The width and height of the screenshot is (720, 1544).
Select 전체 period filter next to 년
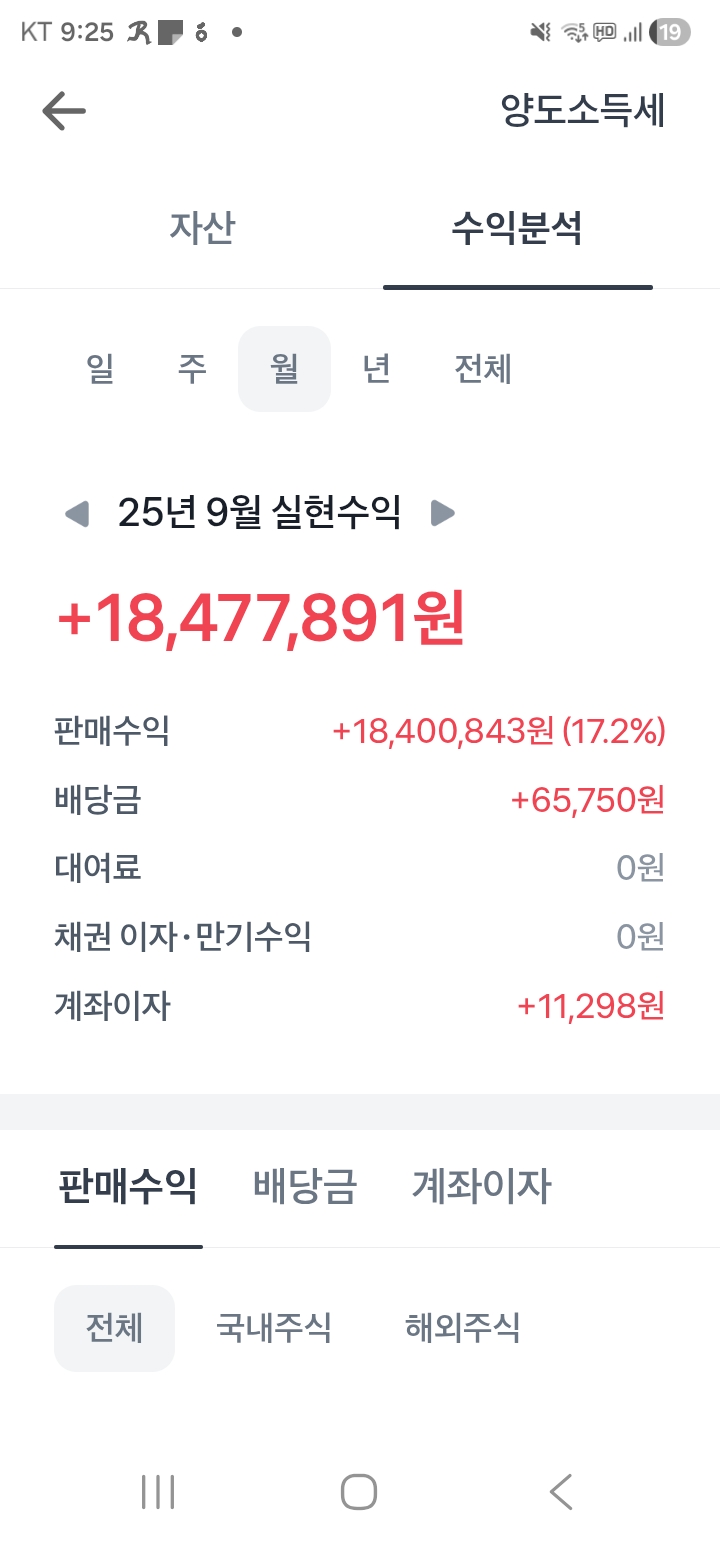click(483, 369)
